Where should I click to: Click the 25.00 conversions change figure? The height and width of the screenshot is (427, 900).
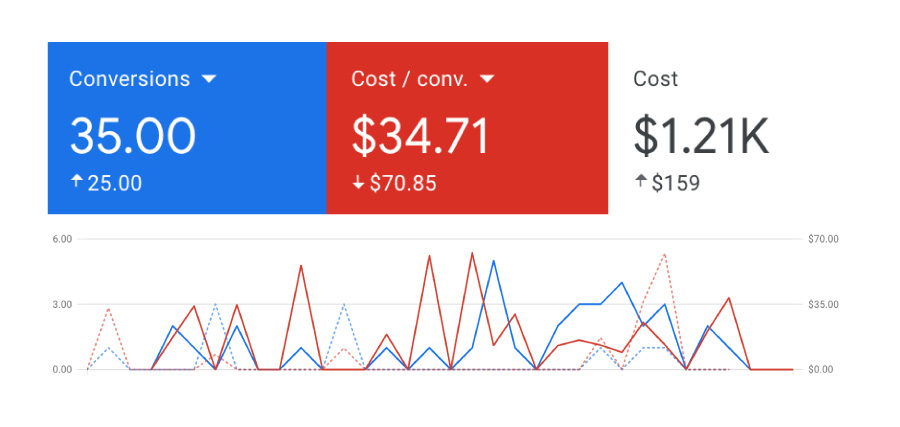click(x=115, y=183)
